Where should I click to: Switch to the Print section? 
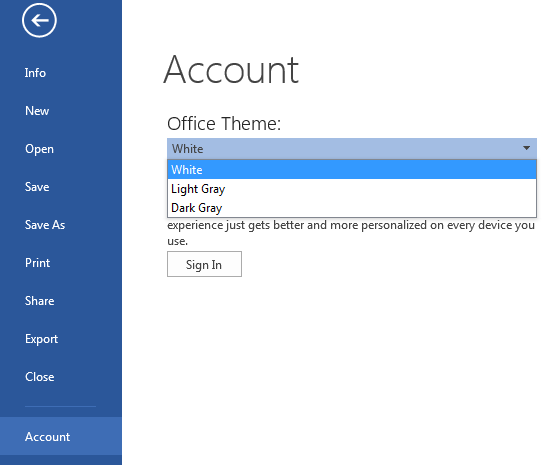(38, 263)
